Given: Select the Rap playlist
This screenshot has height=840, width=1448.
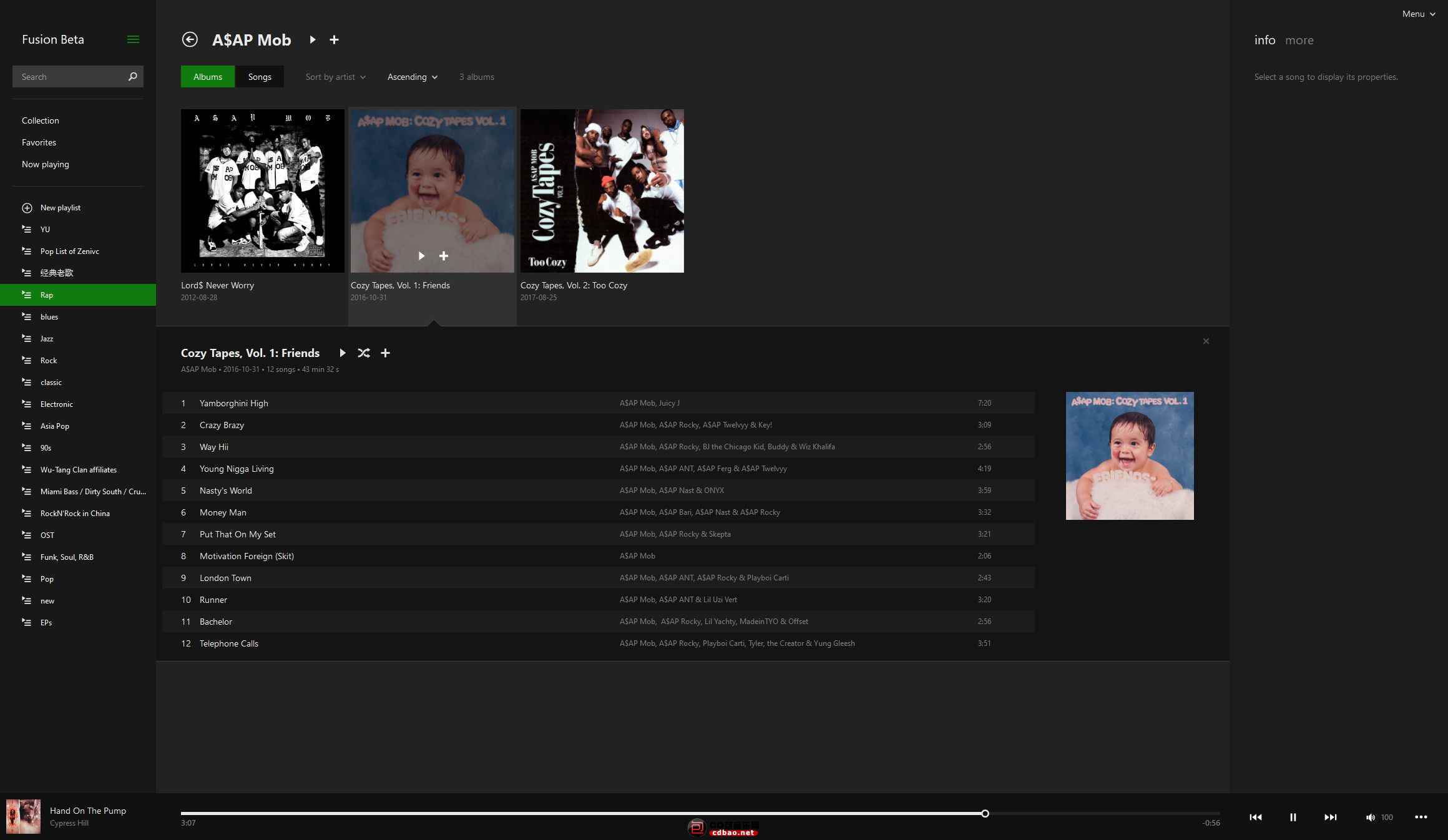Looking at the screenshot, I should click(x=78, y=295).
